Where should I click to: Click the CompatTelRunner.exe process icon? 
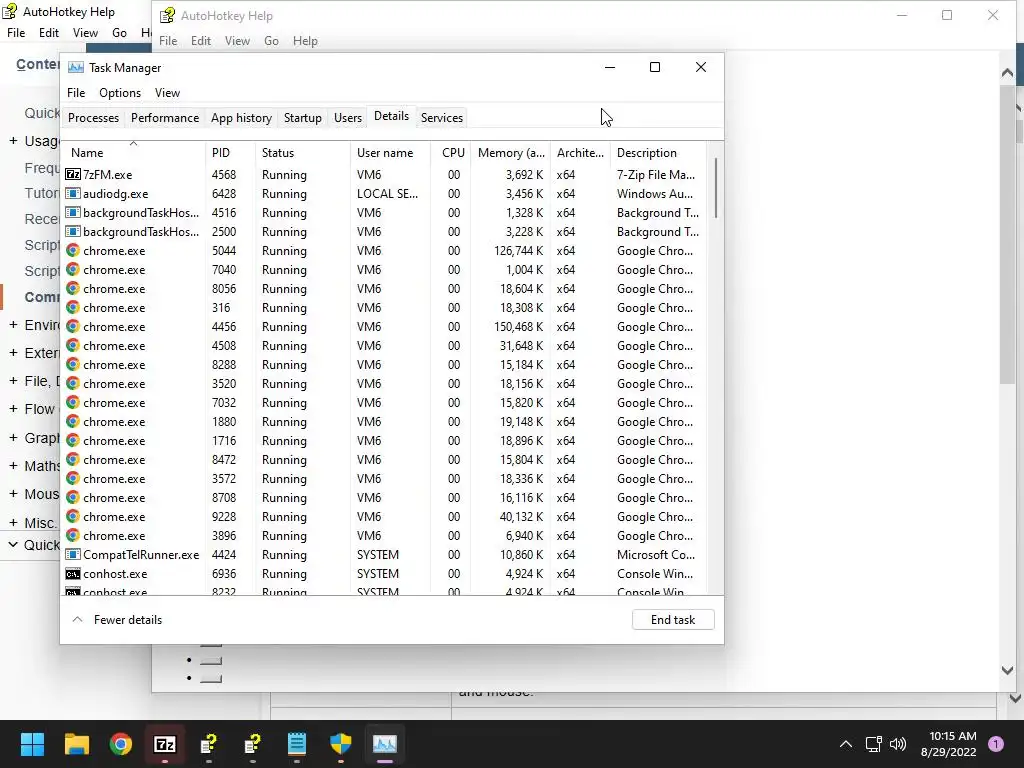72,554
